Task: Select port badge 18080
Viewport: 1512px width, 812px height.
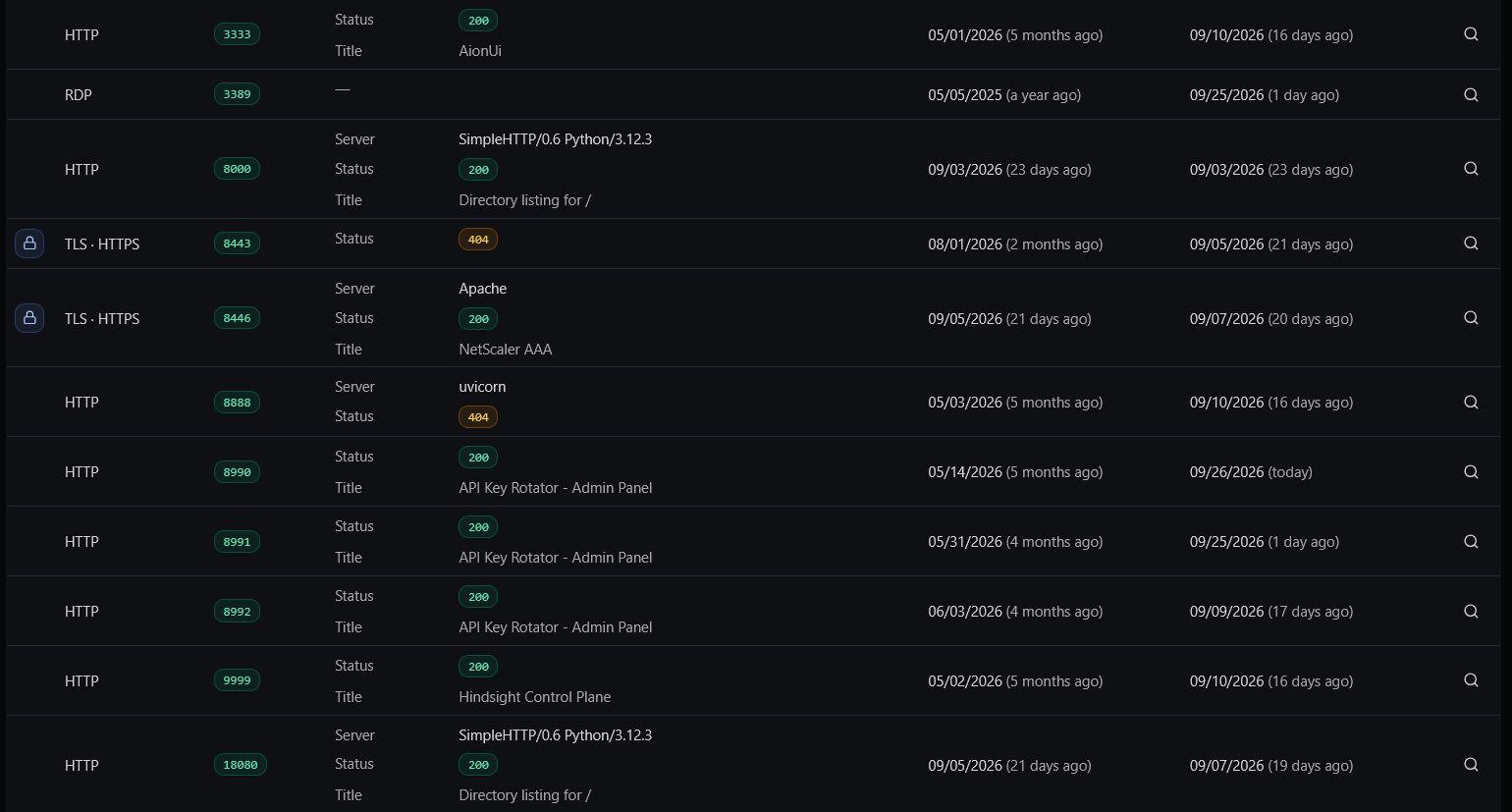Action: point(241,765)
